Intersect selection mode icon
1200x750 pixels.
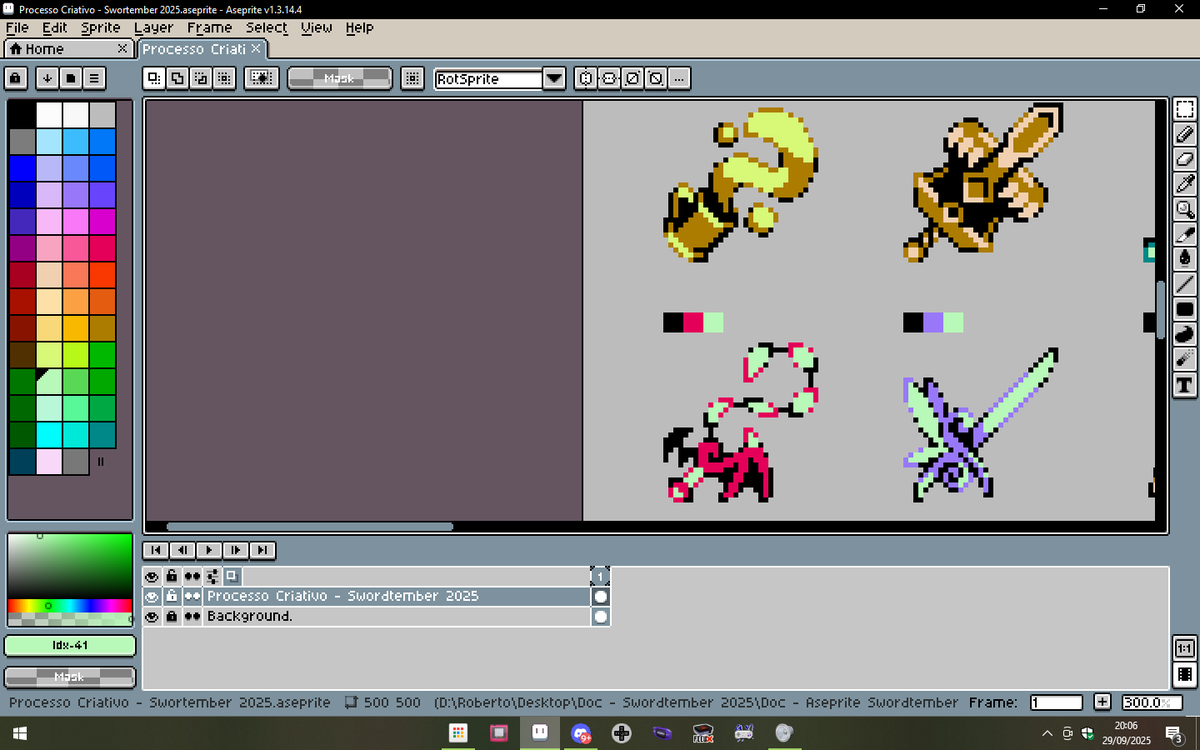[224, 78]
